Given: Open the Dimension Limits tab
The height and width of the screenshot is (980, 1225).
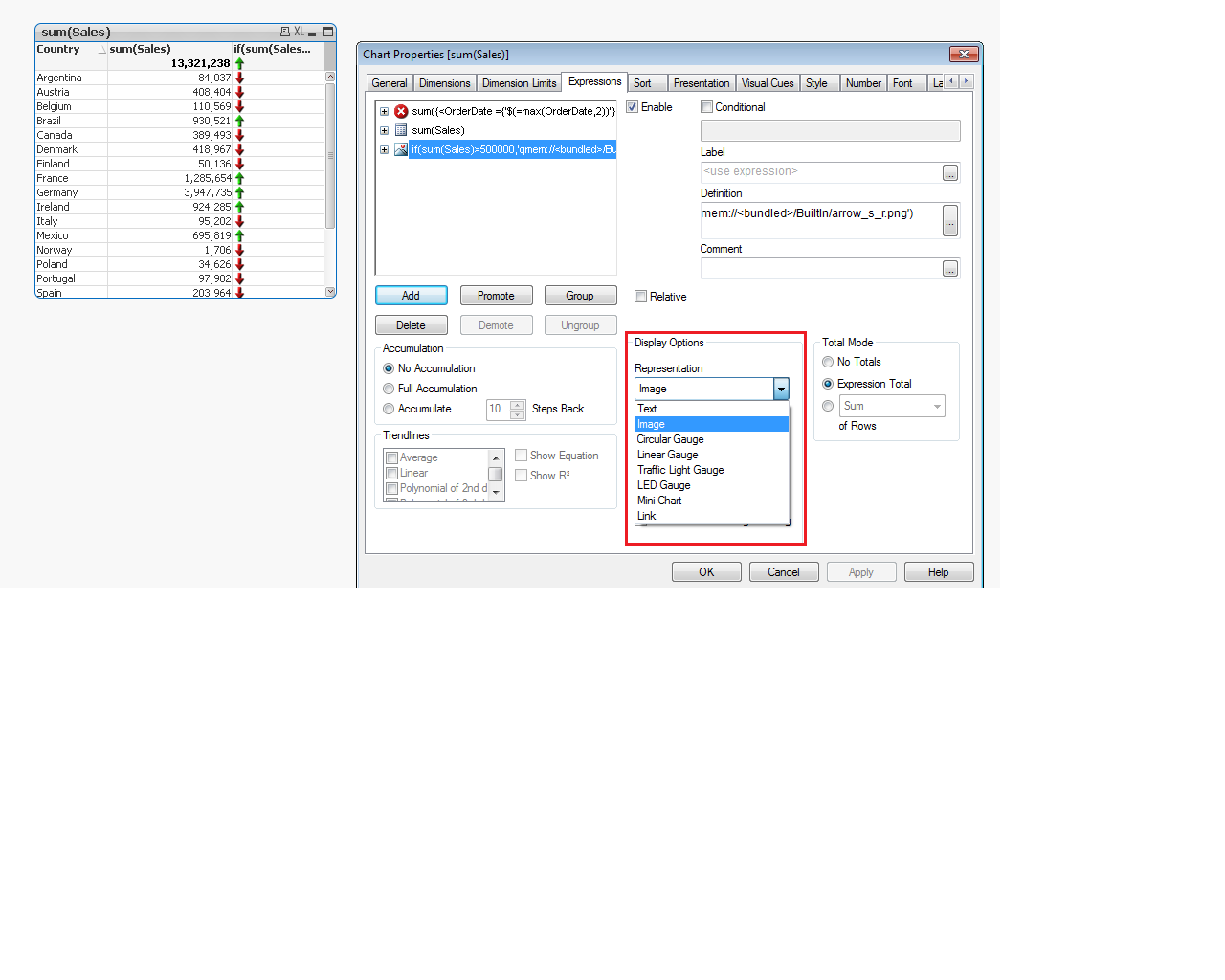Looking at the screenshot, I should click(x=519, y=83).
